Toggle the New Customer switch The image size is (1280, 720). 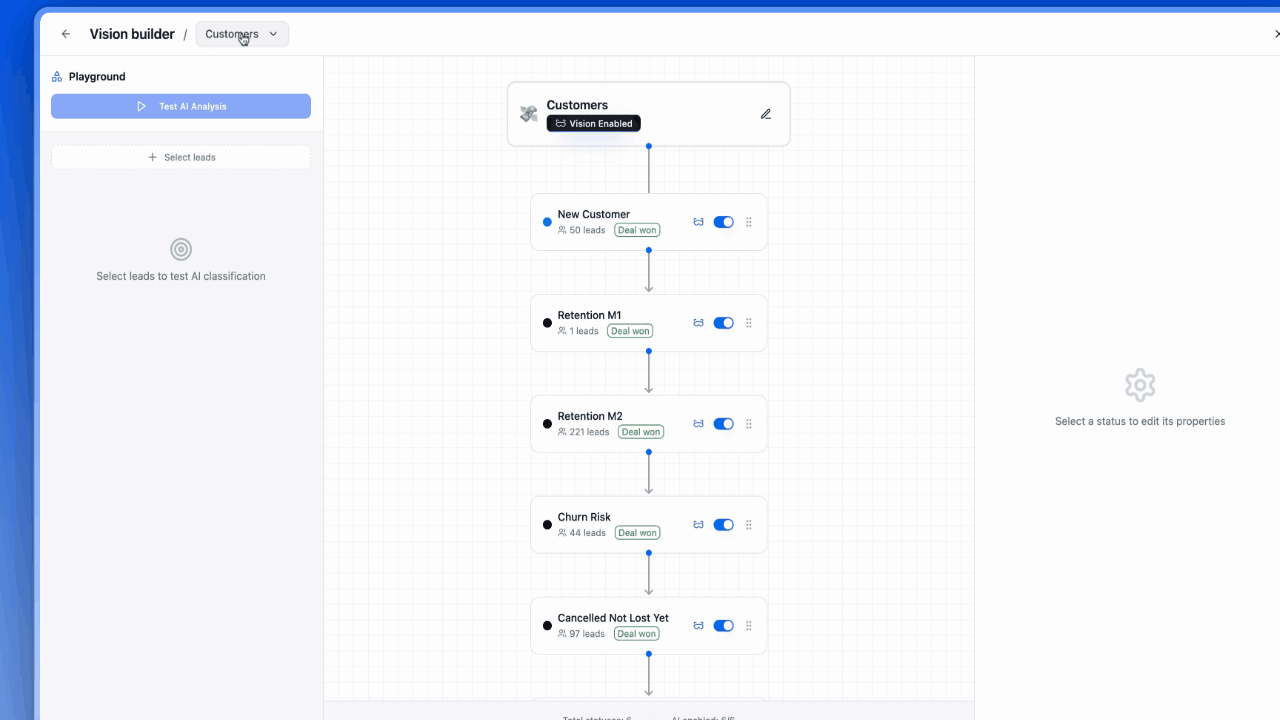[723, 222]
